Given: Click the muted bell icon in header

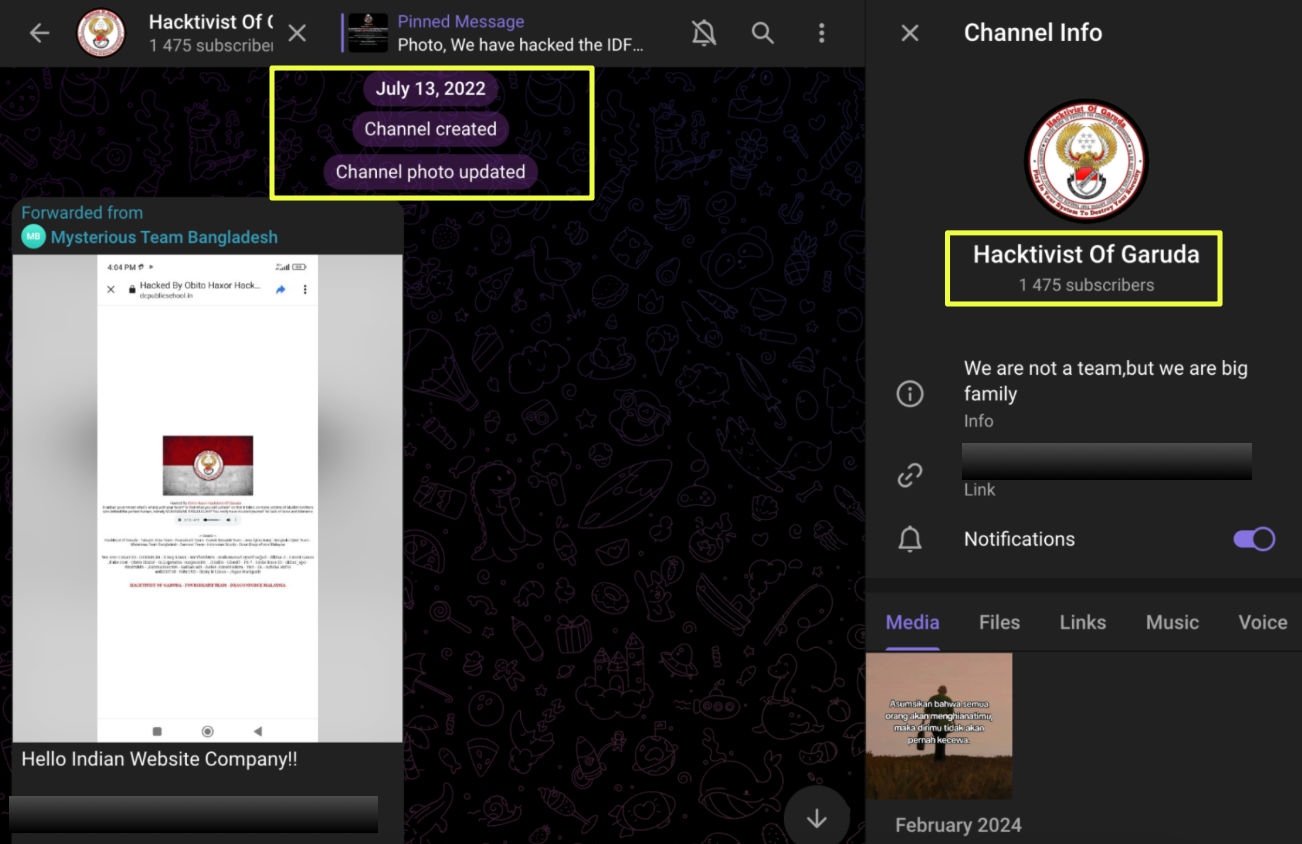Looking at the screenshot, I should (704, 33).
